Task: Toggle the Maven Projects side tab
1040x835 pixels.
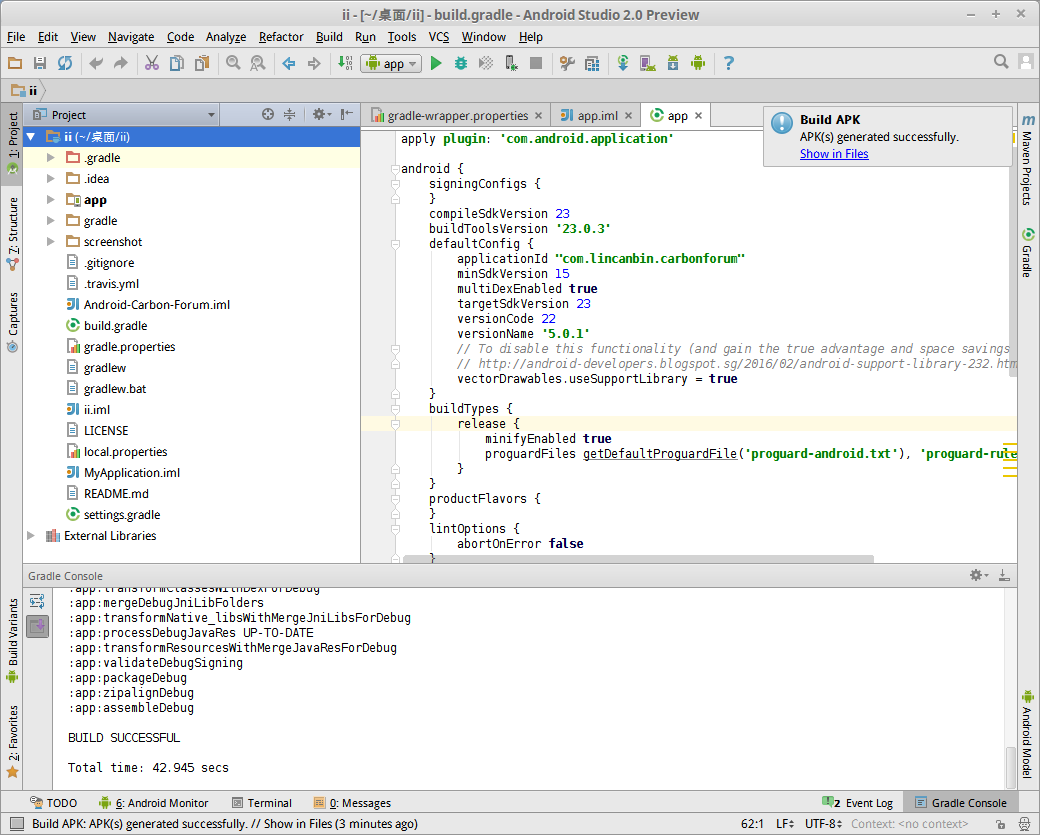Action: 1027,159
